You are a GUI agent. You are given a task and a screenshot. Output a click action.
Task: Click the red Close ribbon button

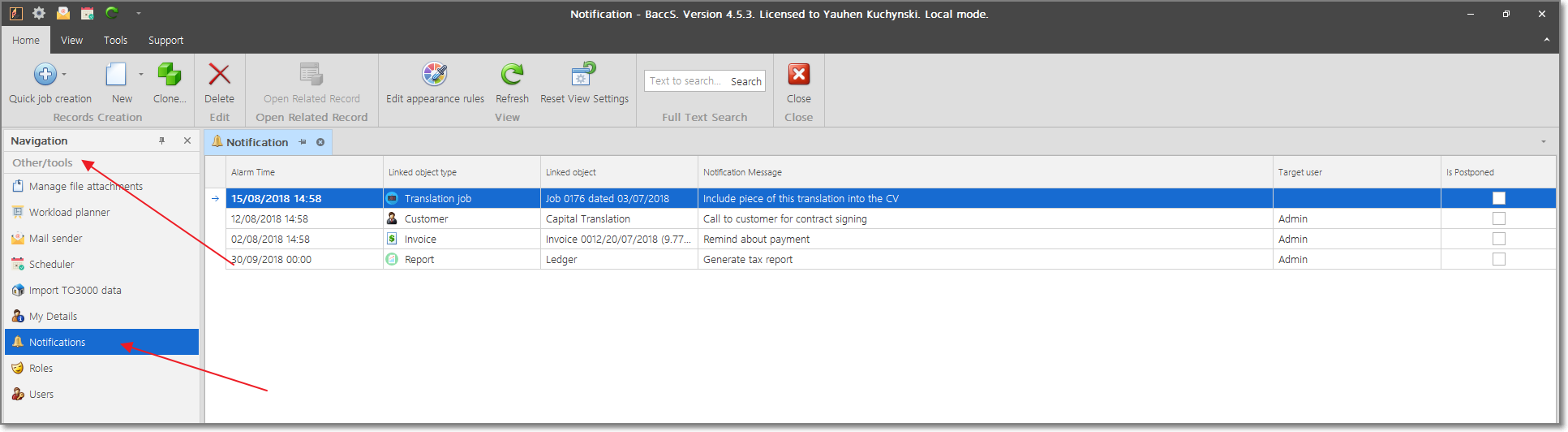point(799,74)
